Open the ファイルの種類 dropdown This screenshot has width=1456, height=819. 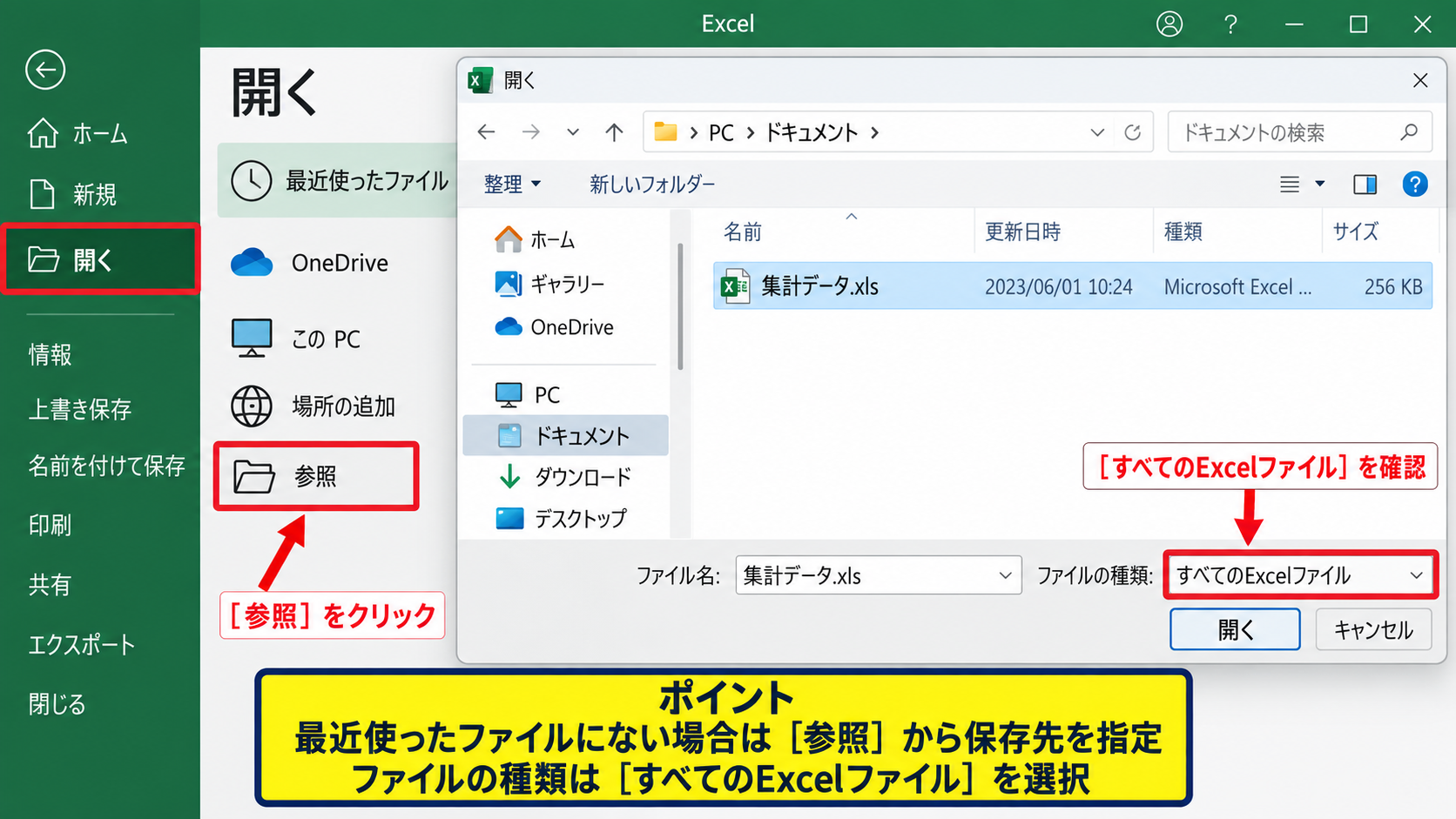[x=1299, y=575]
